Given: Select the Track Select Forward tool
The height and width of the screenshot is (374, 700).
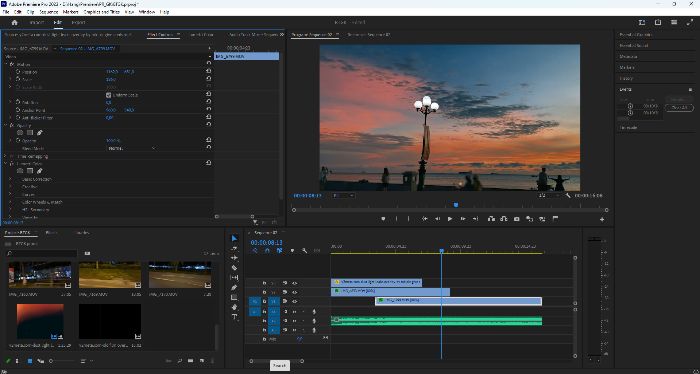Looking at the screenshot, I should click(234, 248).
